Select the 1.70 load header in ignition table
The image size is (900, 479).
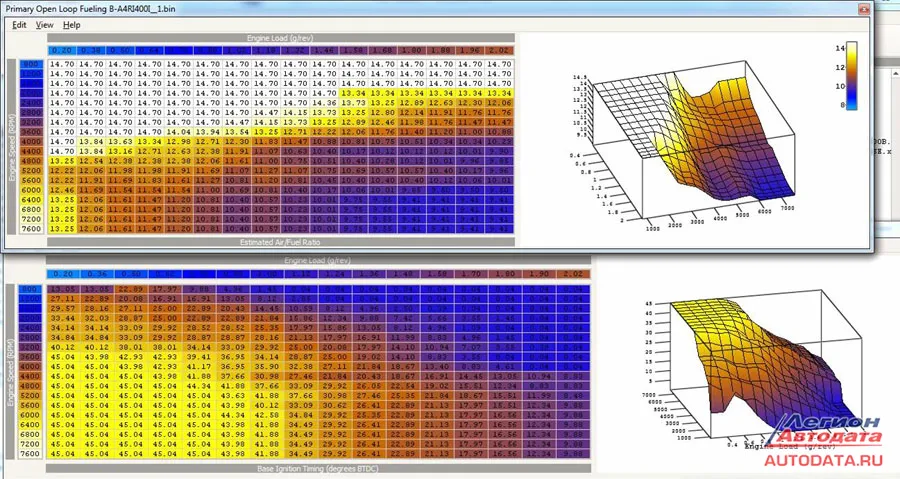tap(471, 274)
